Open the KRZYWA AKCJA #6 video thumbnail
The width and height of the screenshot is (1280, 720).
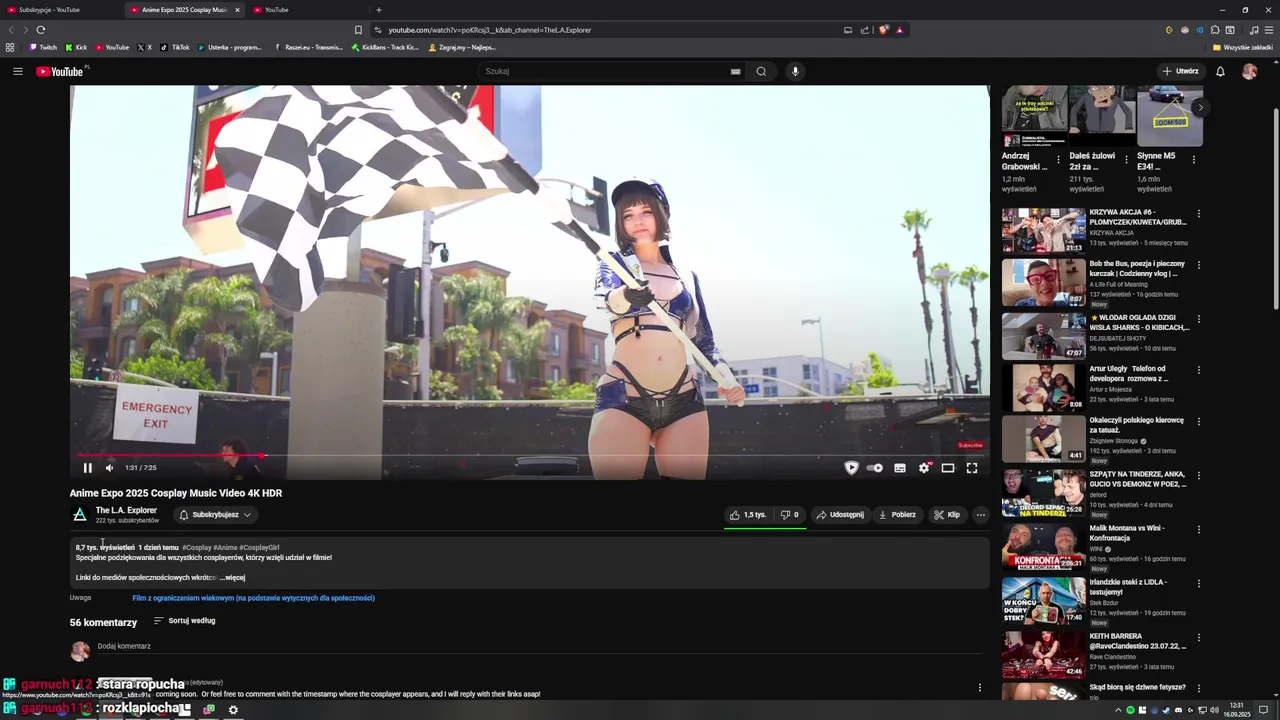[1044, 230]
